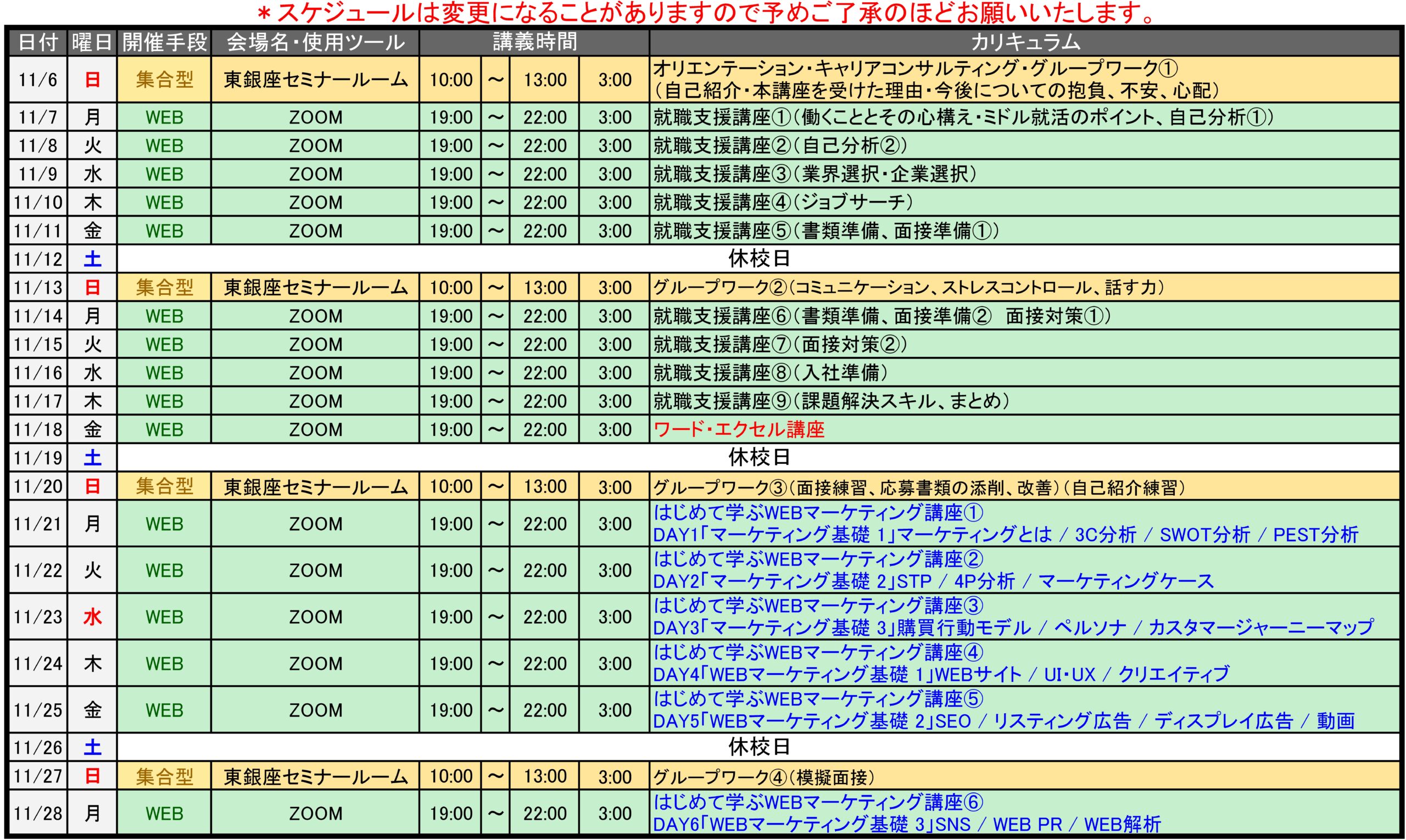Select the date cell 11/19
The image size is (1406, 840).
point(38,457)
